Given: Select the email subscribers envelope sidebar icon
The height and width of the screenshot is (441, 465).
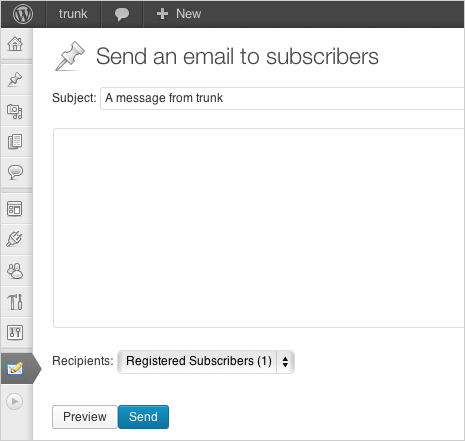Looking at the screenshot, I should (15, 368).
